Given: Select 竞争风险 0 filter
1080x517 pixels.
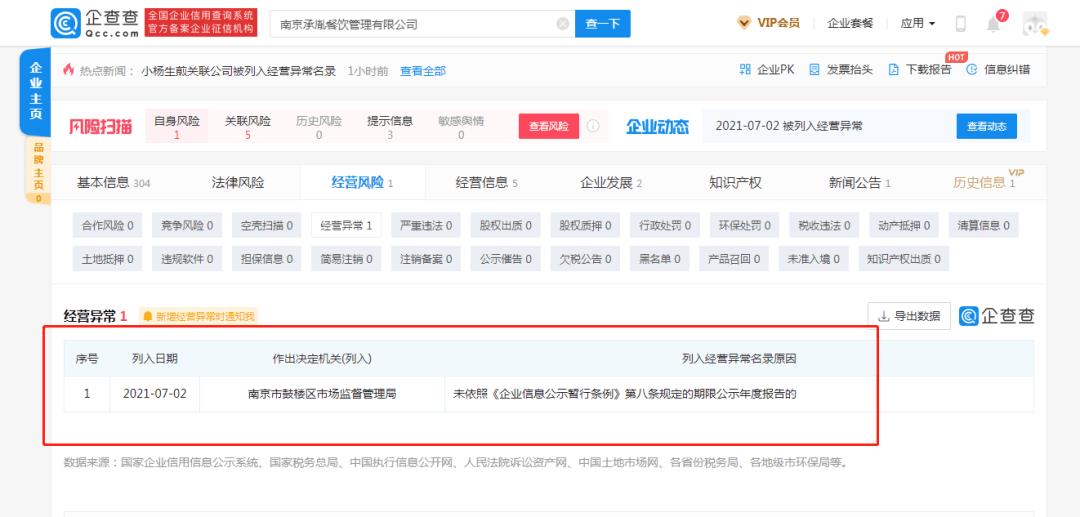Looking at the screenshot, I should click(187, 225).
